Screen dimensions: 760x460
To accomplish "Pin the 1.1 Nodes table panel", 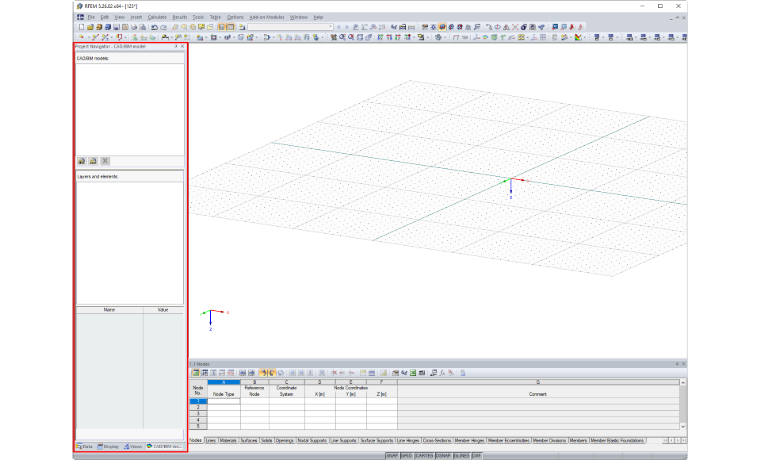I will [677, 364].
